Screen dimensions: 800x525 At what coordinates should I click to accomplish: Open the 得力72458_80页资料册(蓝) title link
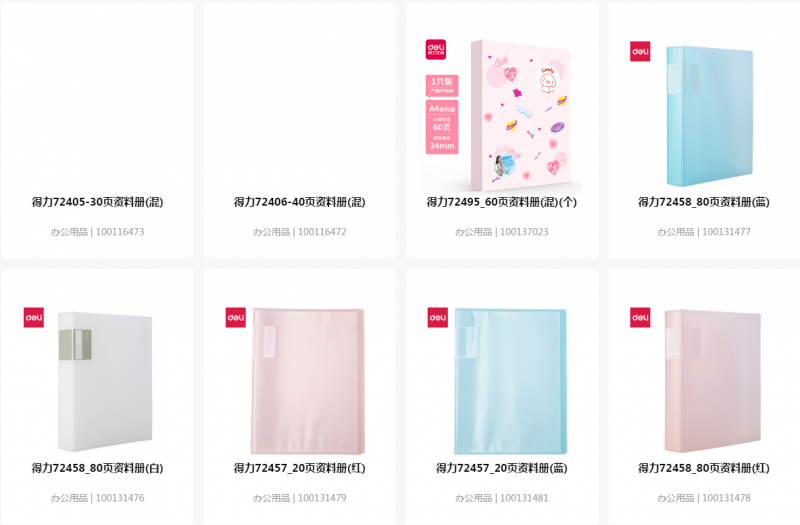click(x=704, y=202)
